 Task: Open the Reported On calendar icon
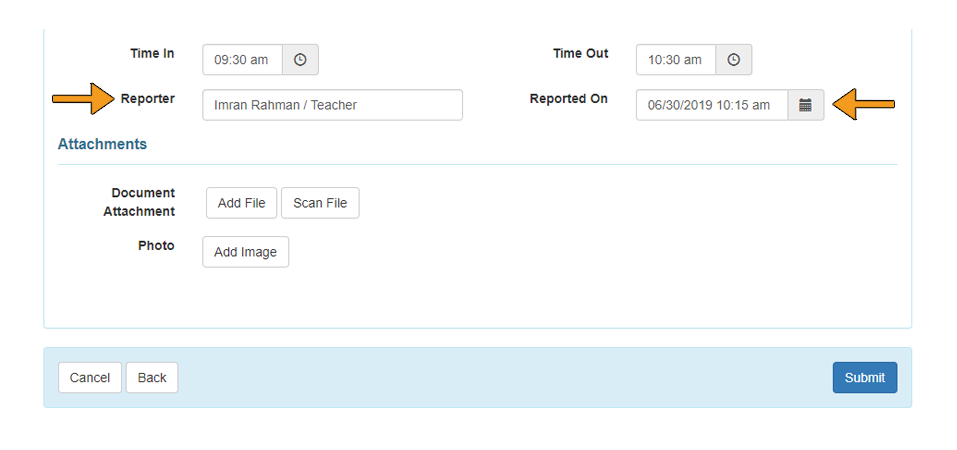[x=806, y=105]
